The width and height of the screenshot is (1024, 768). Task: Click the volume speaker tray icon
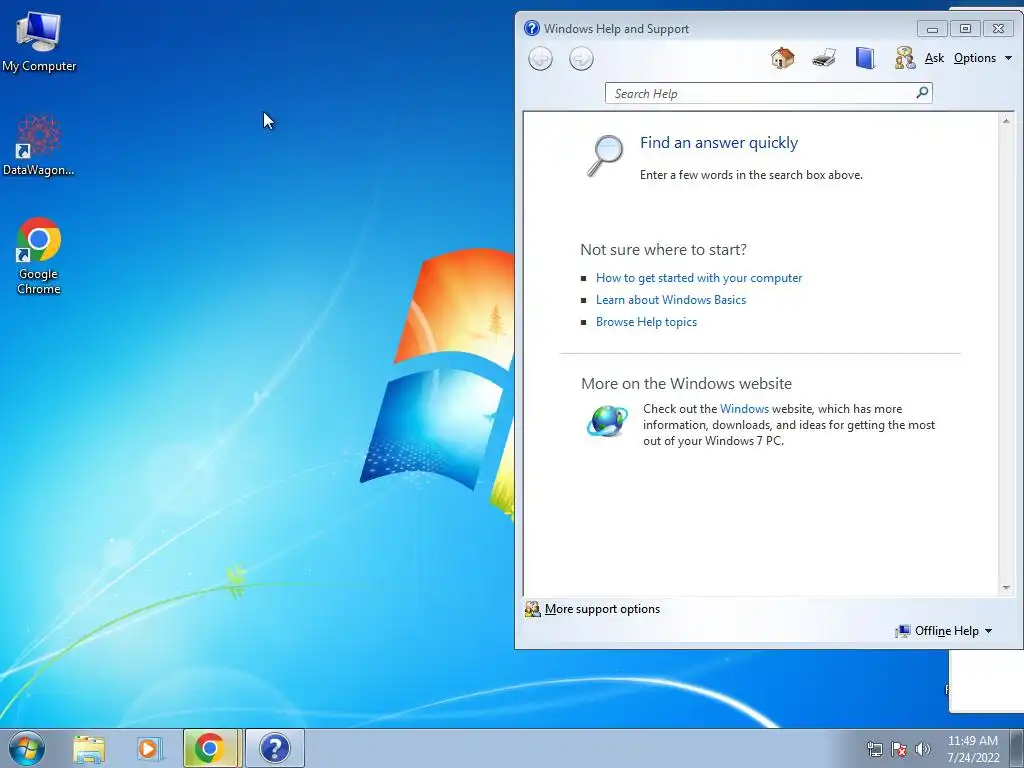pyautogui.click(x=923, y=749)
